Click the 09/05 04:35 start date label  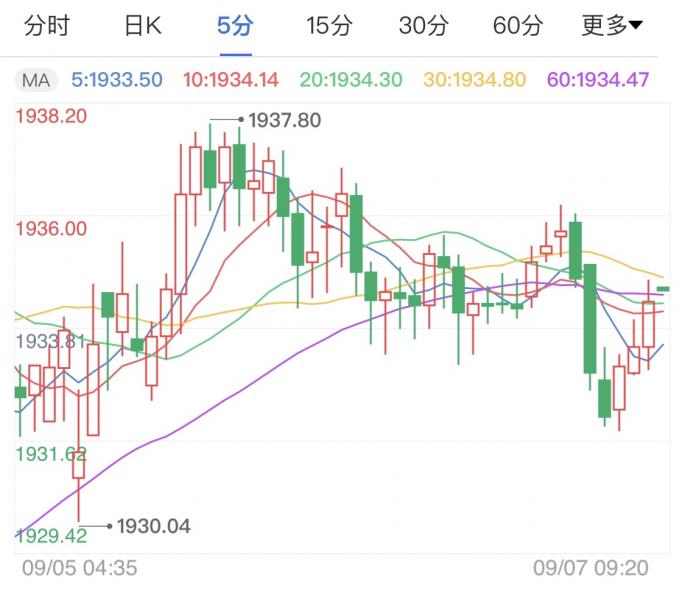(x=79, y=568)
